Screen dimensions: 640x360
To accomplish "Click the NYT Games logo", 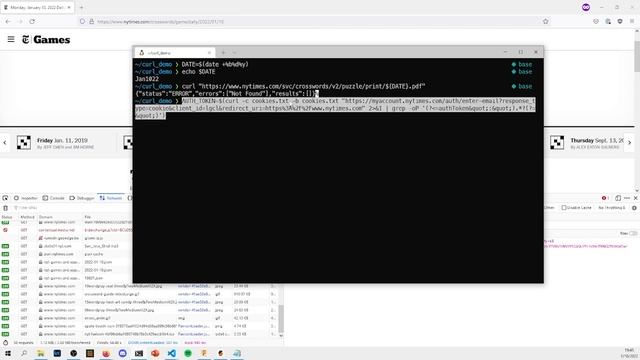I will [46, 40].
